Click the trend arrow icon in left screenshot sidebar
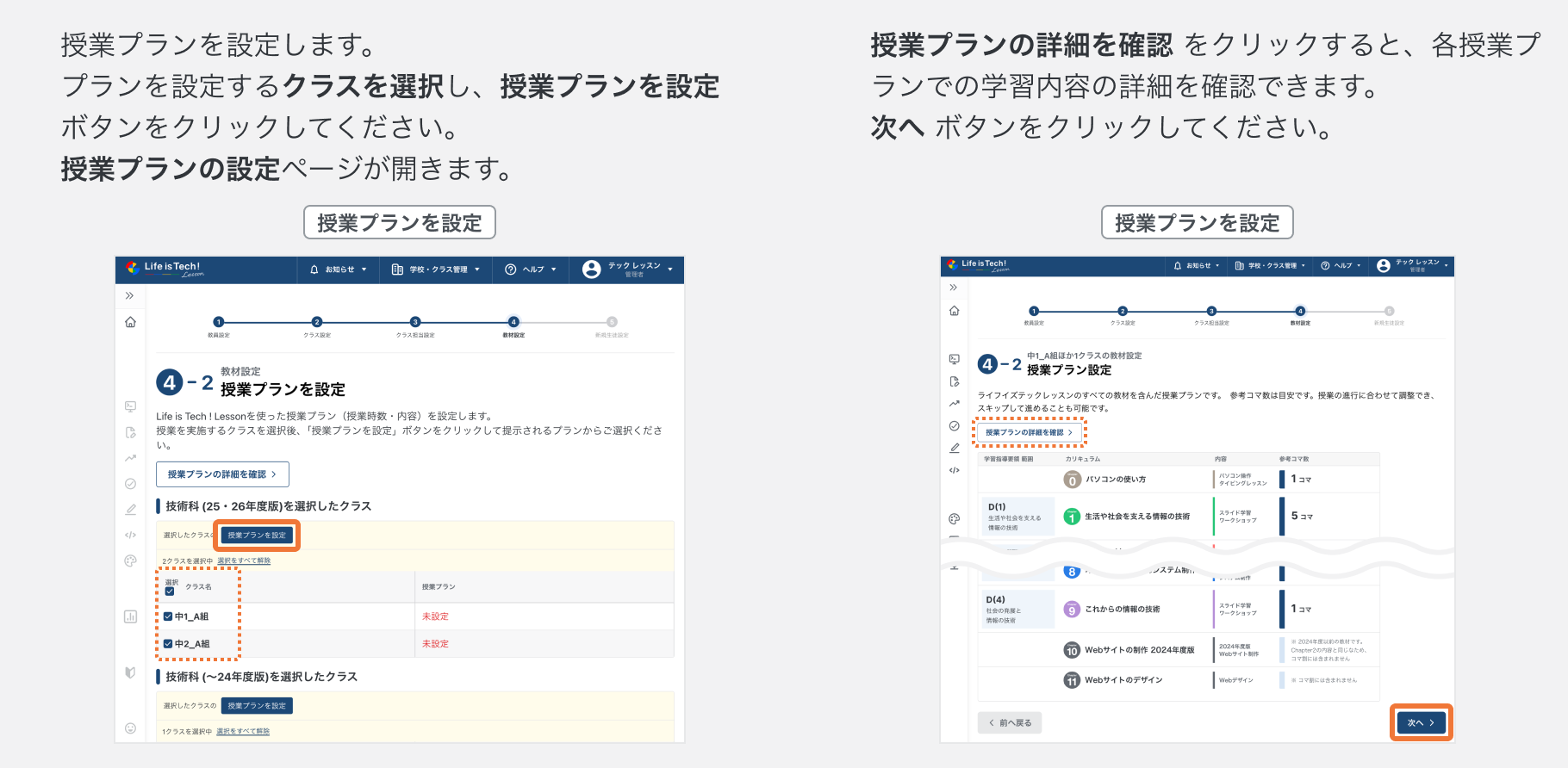1568x768 pixels. tap(130, 458)
